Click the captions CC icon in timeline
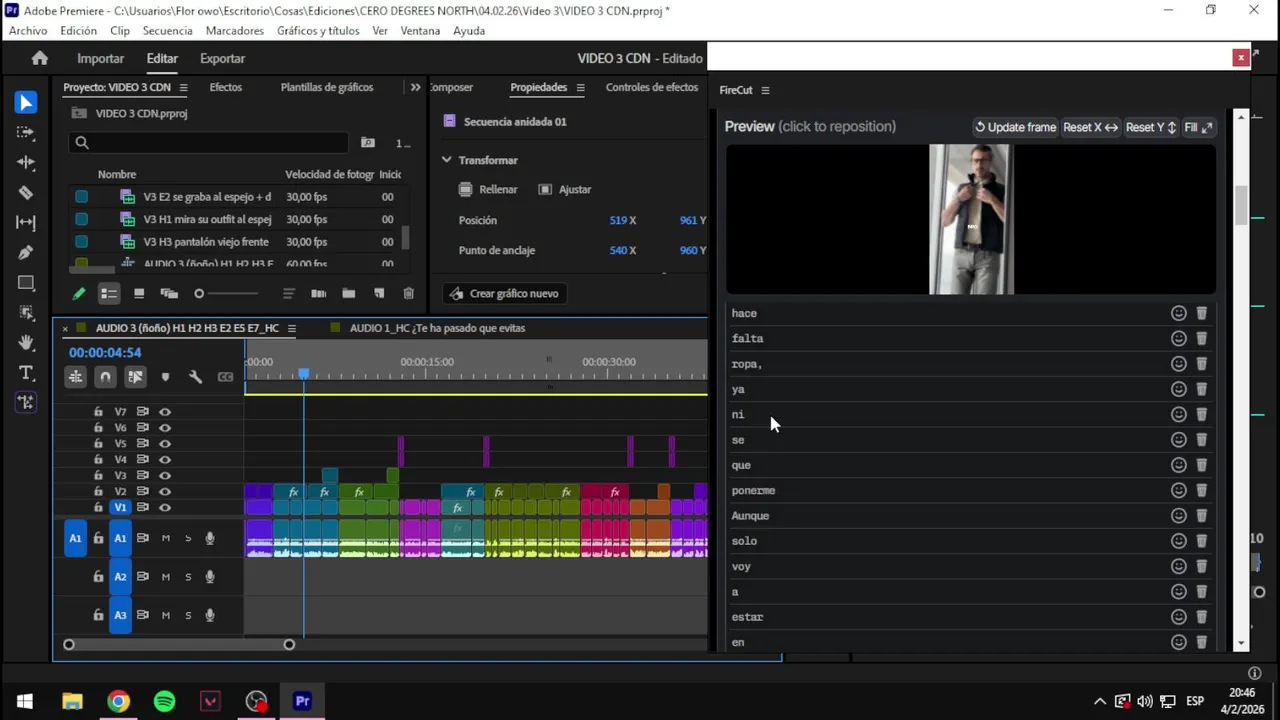The height and width of the screenshot is (720, 1280). point(225,377)
